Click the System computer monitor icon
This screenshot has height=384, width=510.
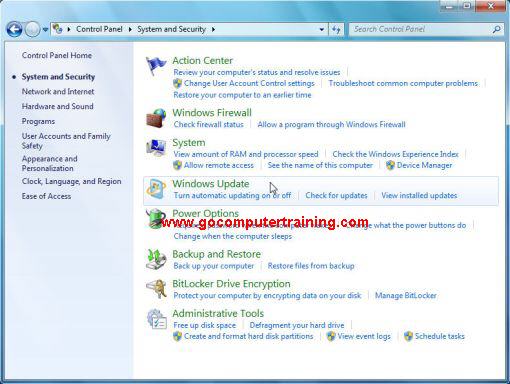click(156, 147)
